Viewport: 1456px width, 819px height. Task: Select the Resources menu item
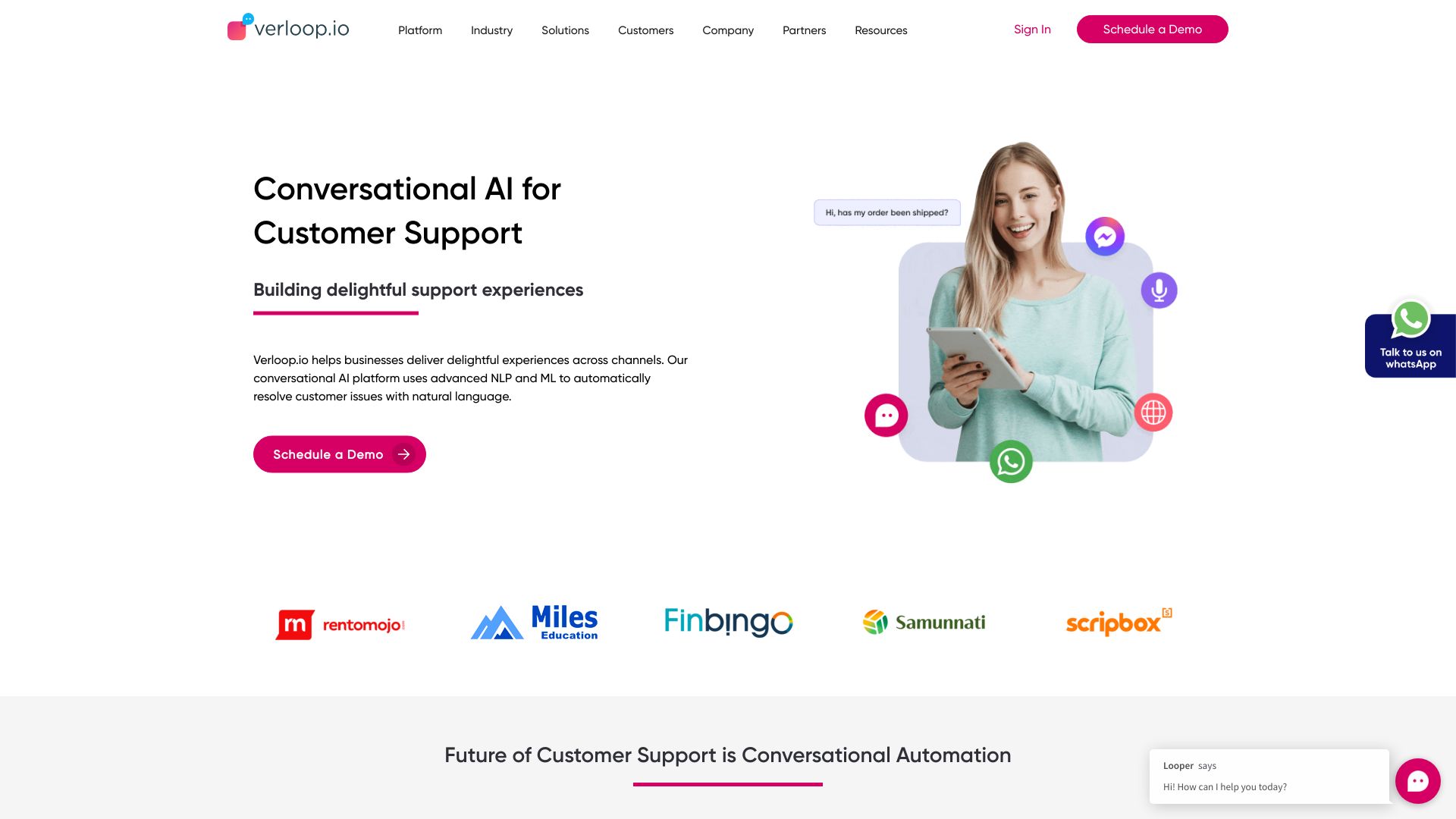(x=881, y=30)
